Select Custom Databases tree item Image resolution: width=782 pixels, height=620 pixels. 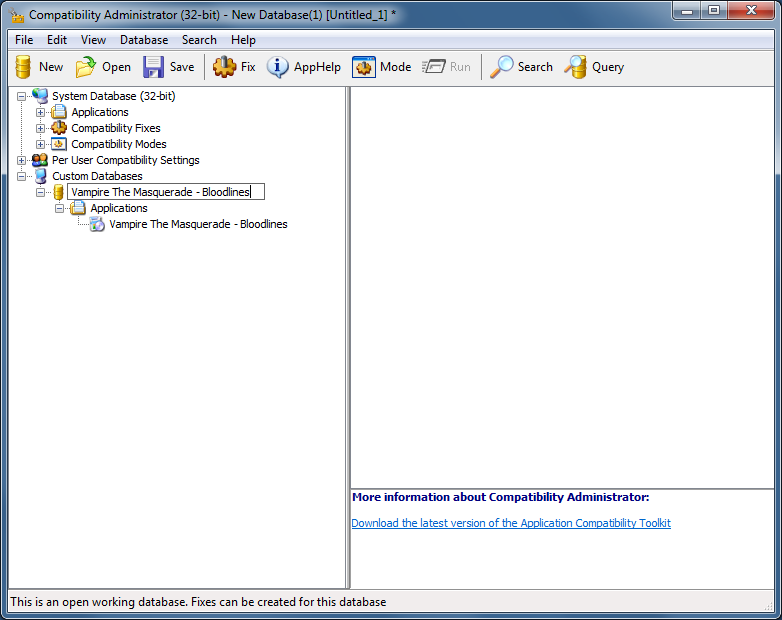pos(97,176)
